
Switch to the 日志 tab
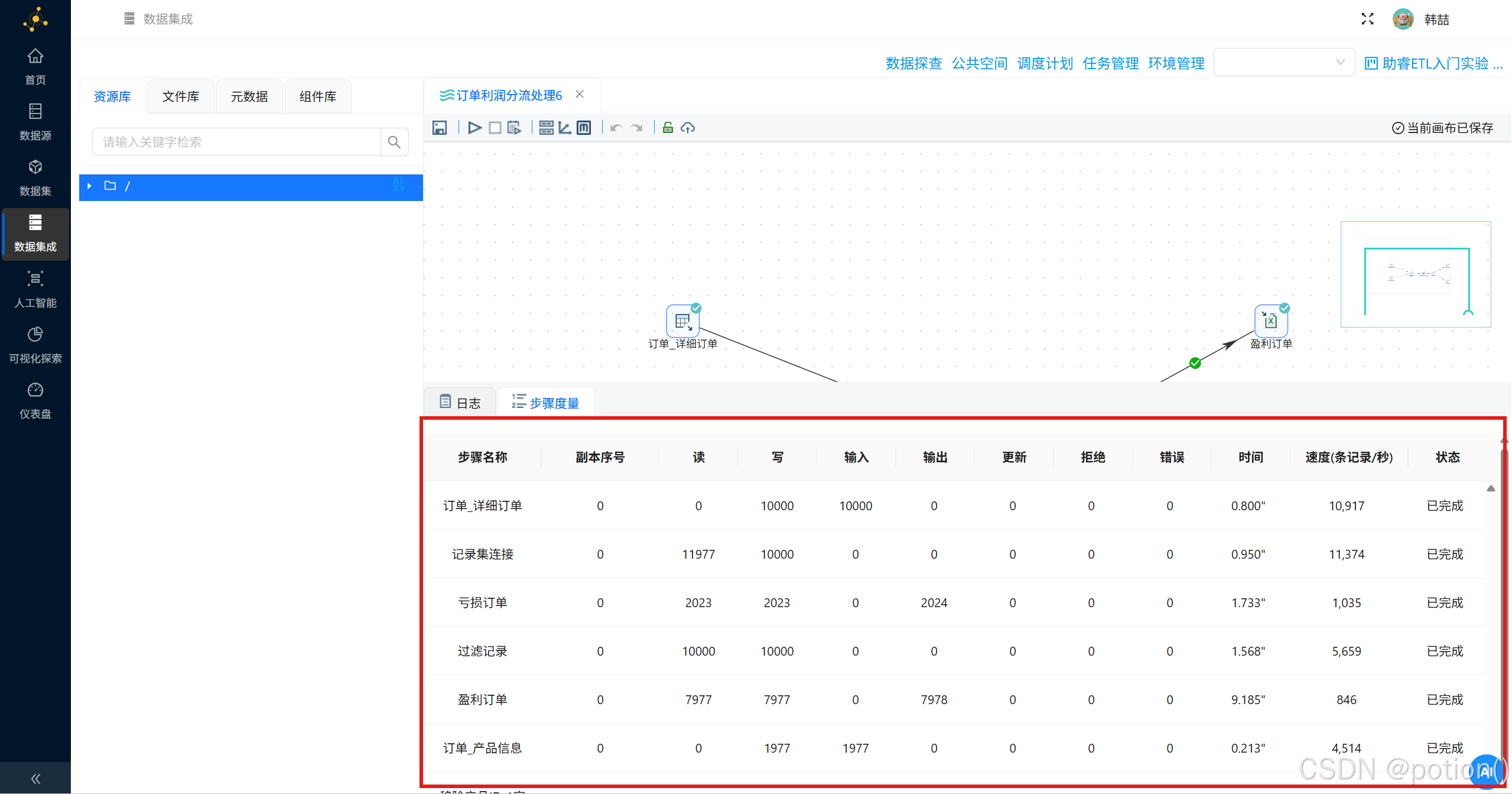coord(459,401)
